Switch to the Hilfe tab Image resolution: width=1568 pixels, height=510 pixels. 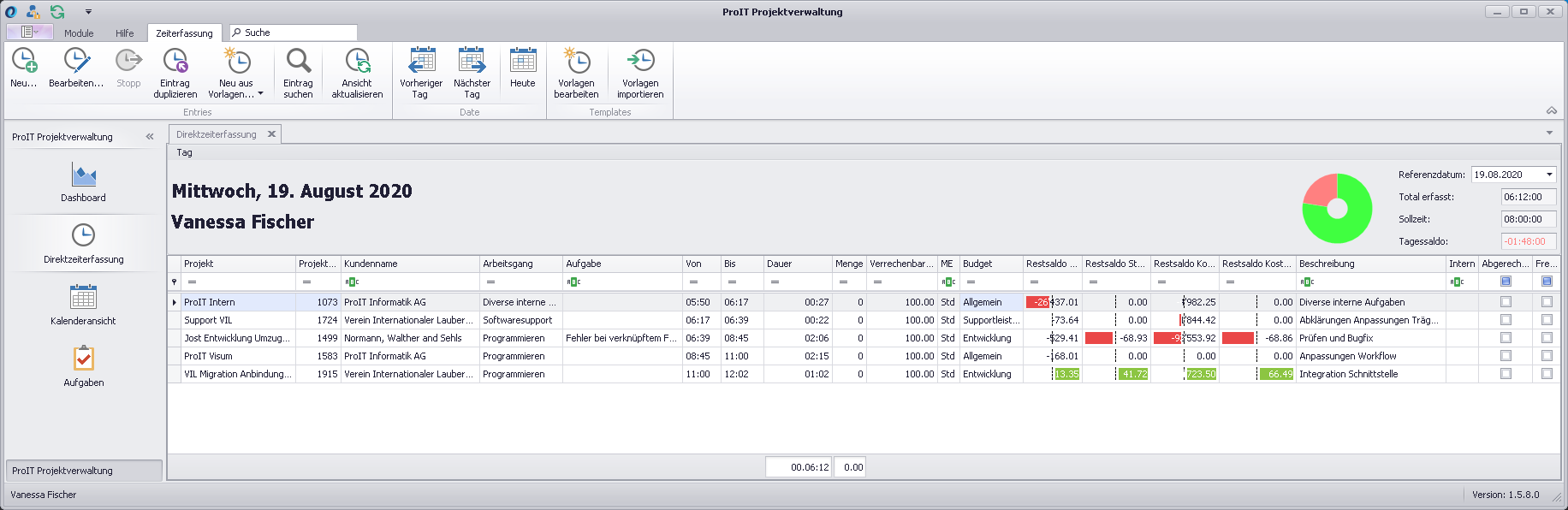coord(125,33)
